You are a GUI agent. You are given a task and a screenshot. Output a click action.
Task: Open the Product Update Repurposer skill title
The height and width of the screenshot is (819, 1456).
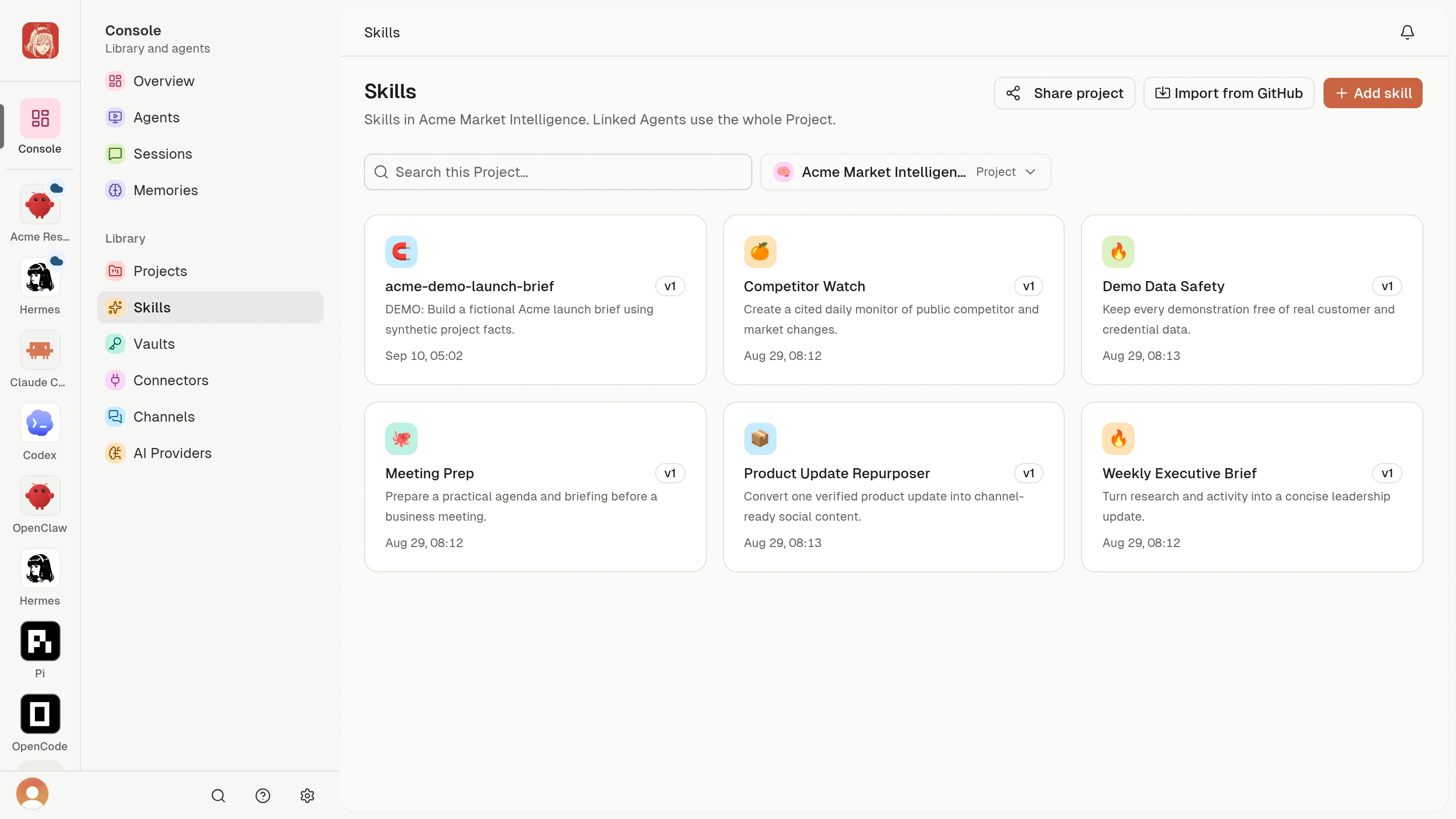(837, 473)
